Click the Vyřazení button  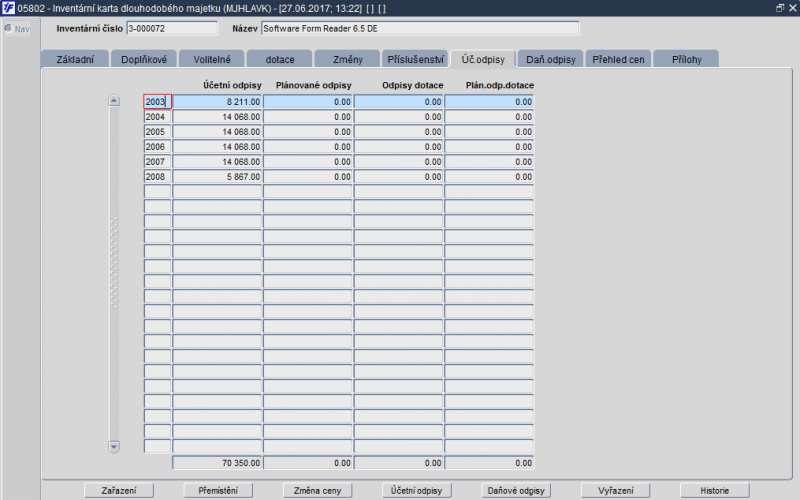coord(615,490)
